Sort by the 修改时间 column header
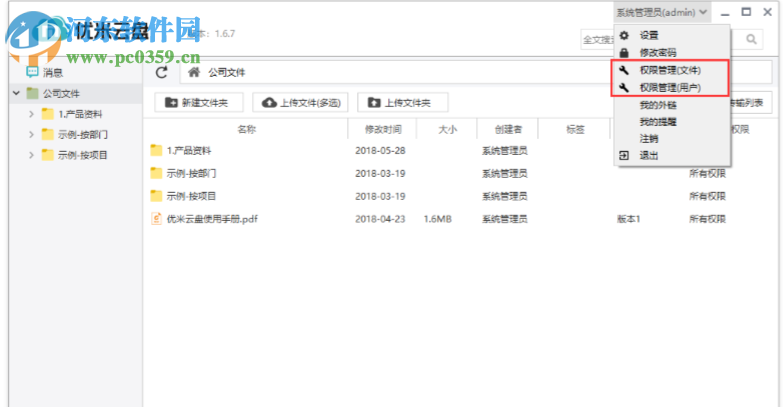783x407 pixels. point(383,129)
